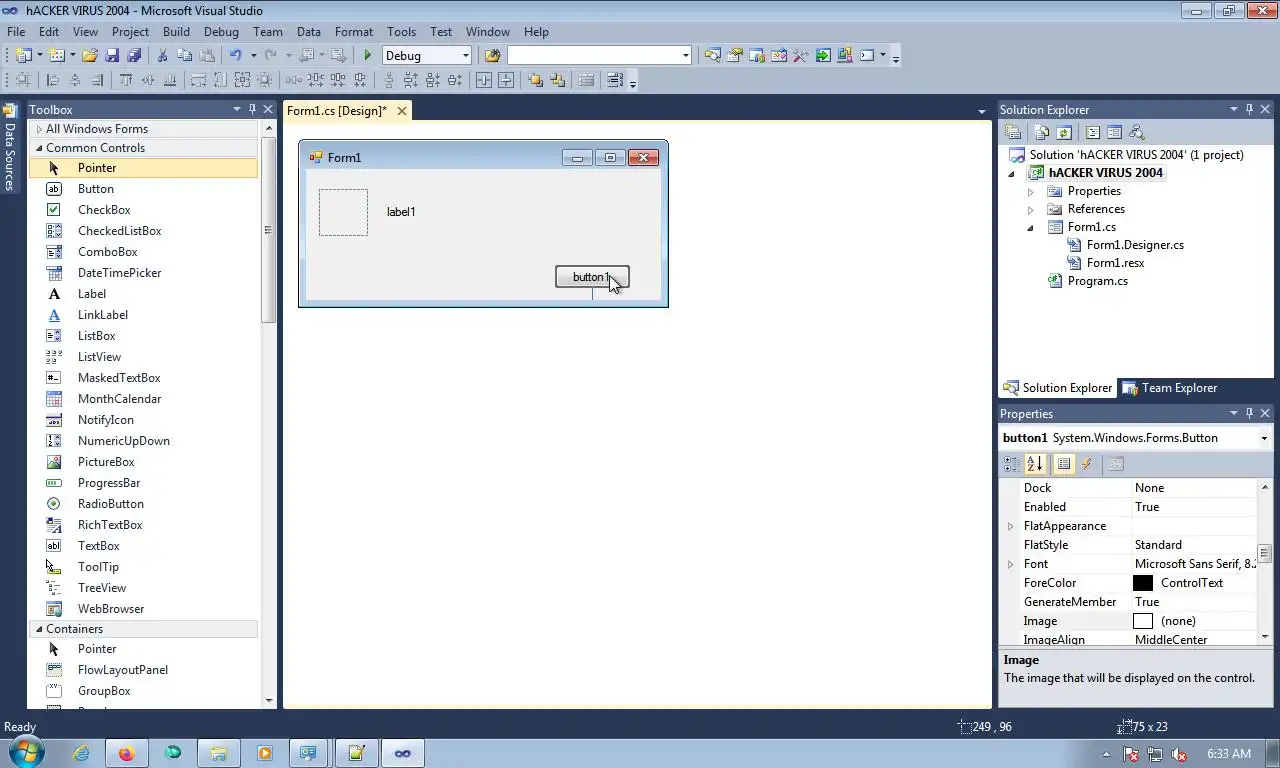Click the Show All Files icon in Solution Explorer
Image resolution: width=1280 pixels, height=768 pixels.
click(x=1042, y=132)
